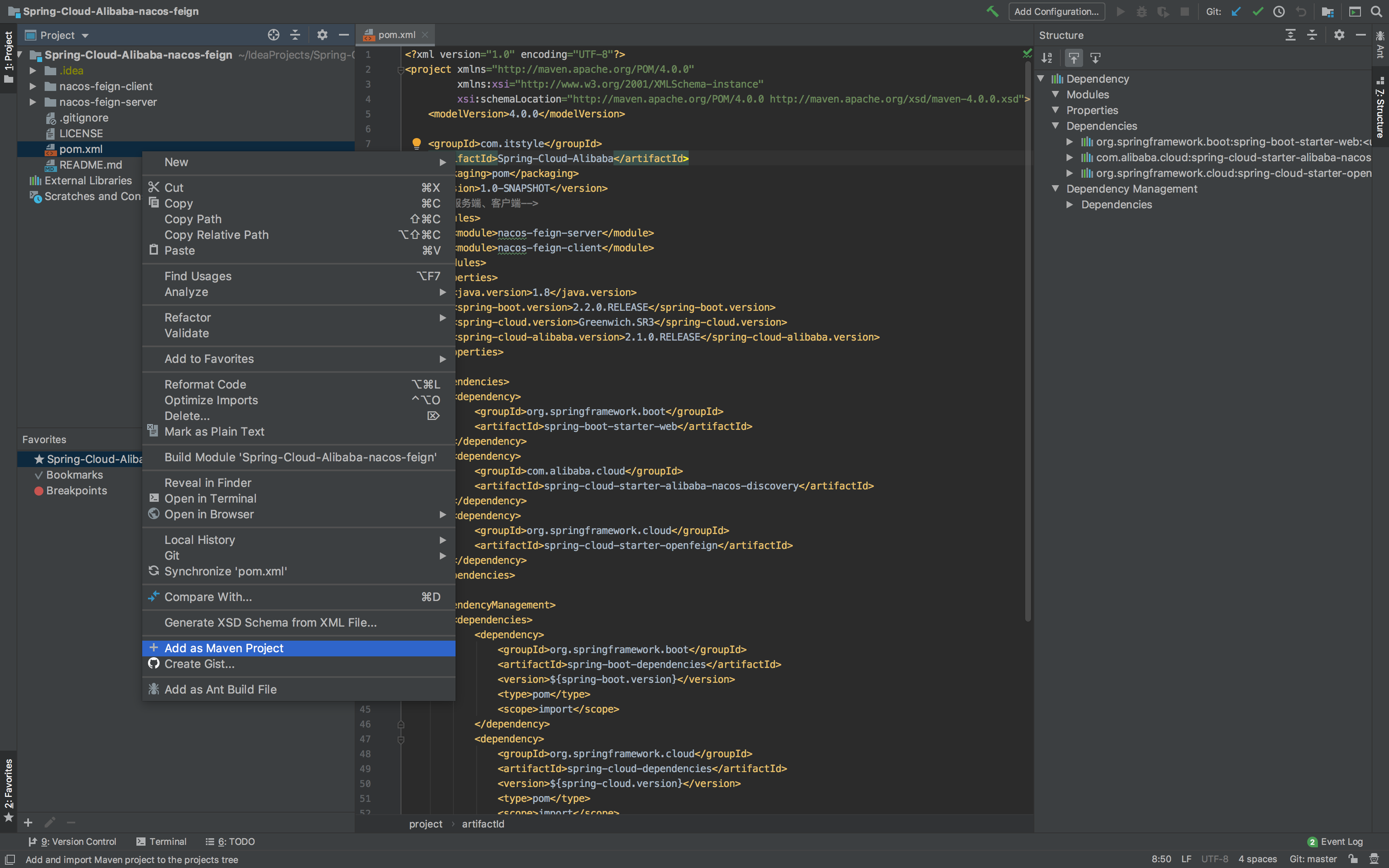Click Search Everywhere magnifier icon

pos(1377,11)
